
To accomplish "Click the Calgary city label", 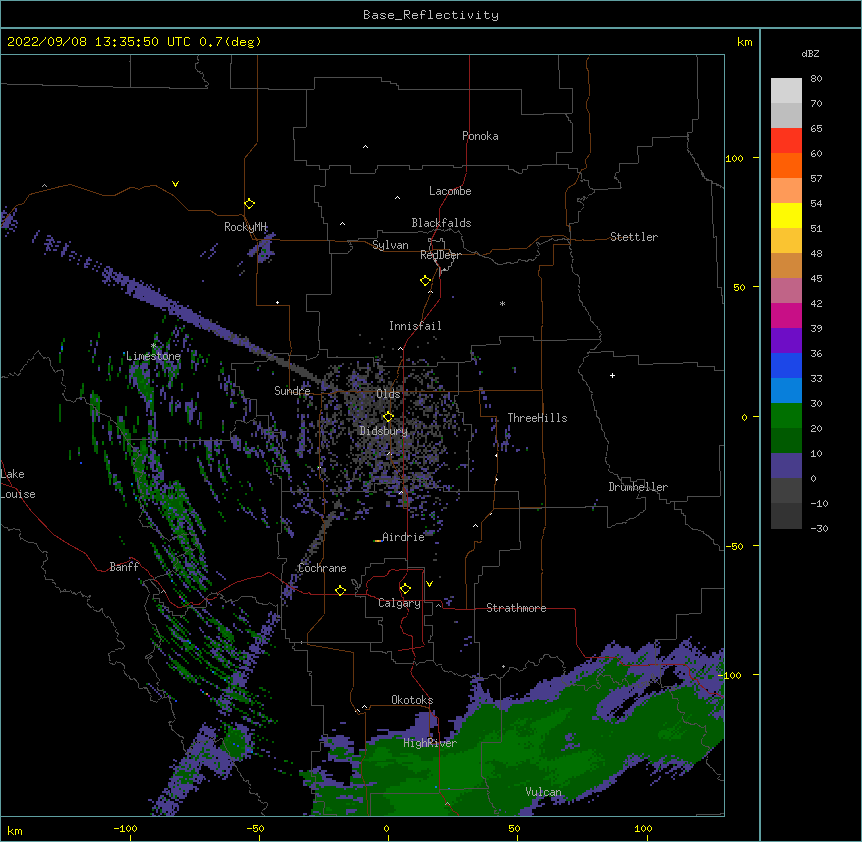I will coord(399,603).
